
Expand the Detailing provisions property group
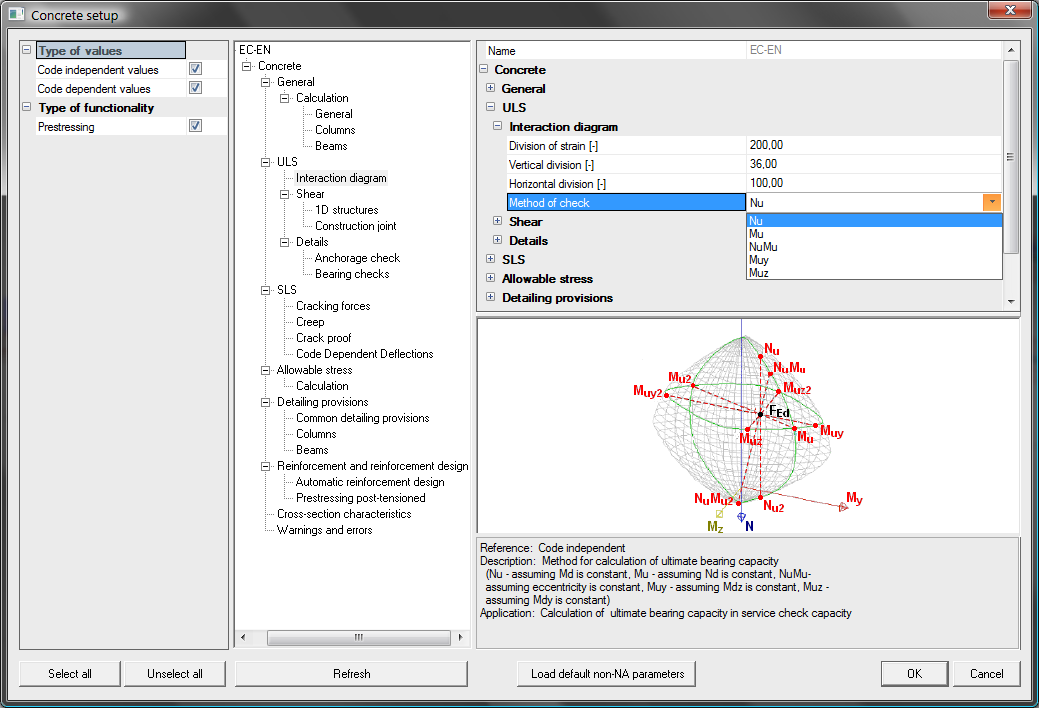point(490,298)
